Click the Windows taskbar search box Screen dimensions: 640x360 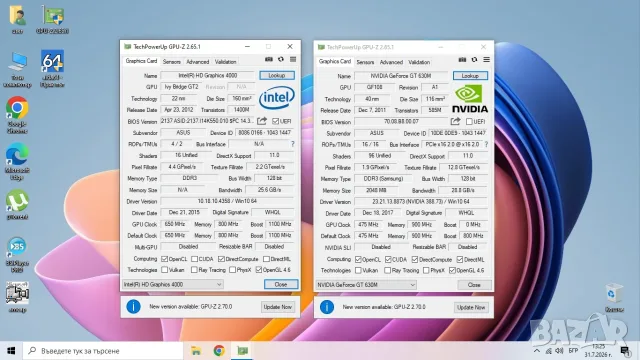[x=103, y=351]
